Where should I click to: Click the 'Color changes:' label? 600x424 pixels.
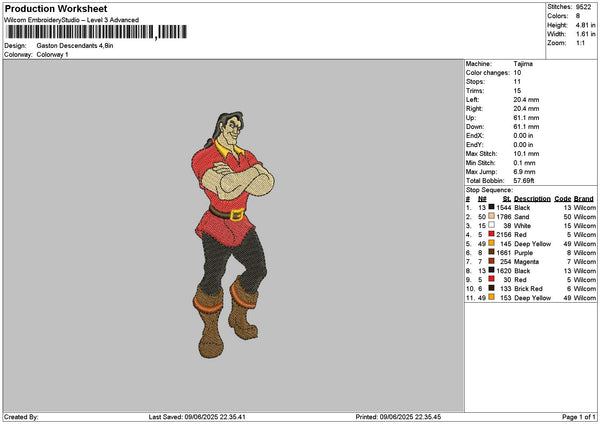(488, 73)
